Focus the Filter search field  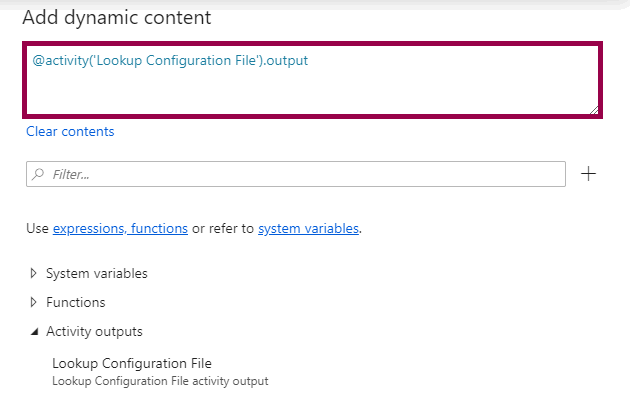(x=300, y=174)
